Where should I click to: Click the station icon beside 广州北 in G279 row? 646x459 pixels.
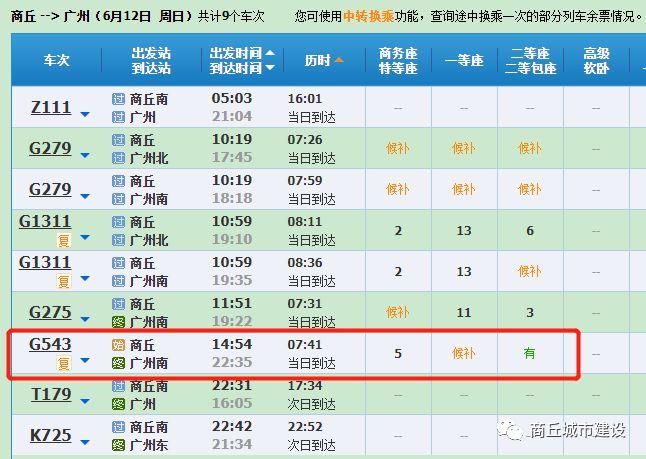(118, 158)
